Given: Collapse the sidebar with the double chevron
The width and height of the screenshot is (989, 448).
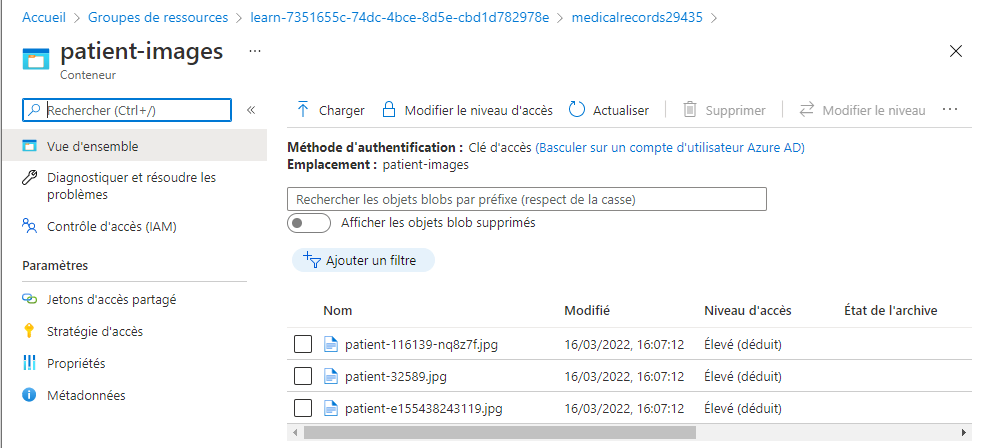Looking at the screenshot, I should click(x=251, y=110).
